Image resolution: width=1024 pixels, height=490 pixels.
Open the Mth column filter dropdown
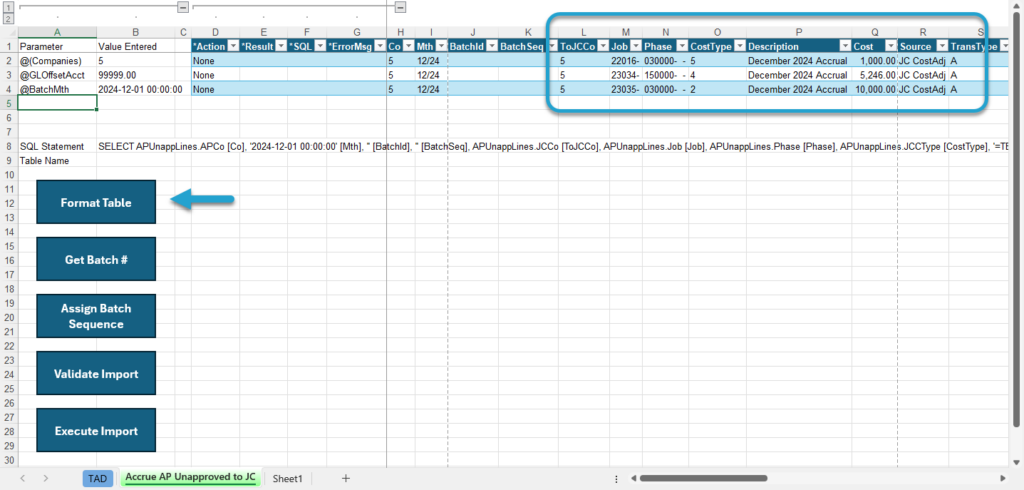(x=441, y=46)
